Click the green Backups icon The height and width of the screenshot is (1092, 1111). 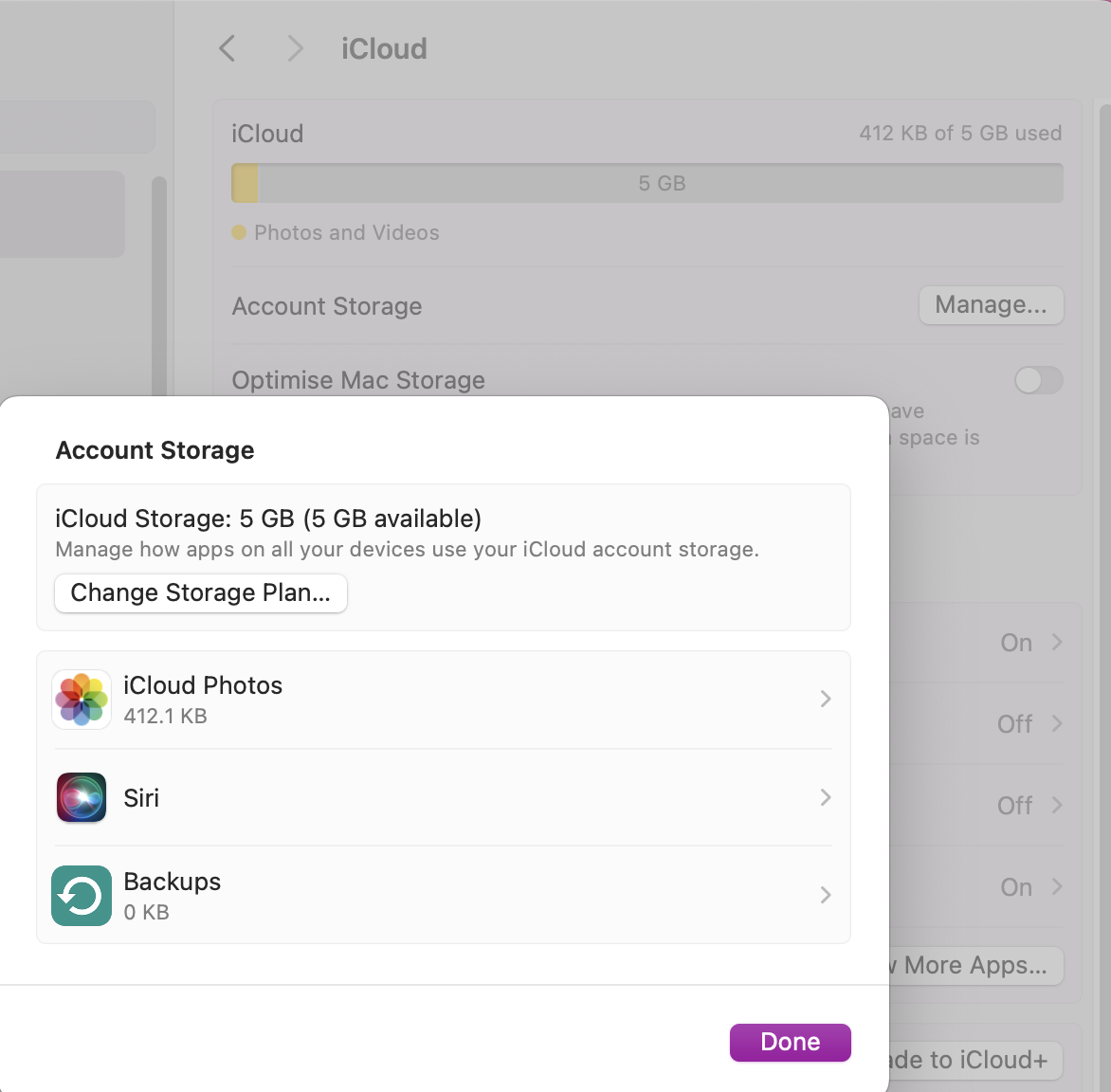[x=82, y=896]
